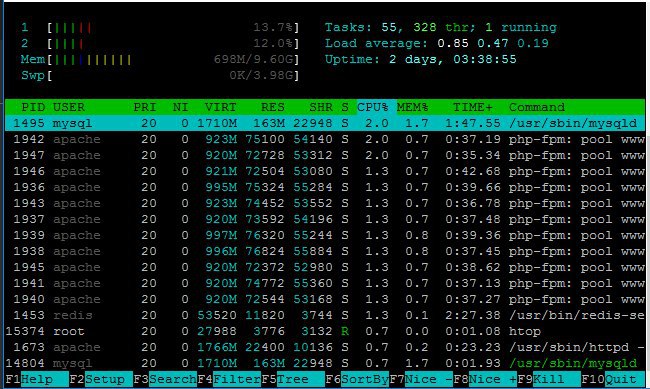Click F7 Nice - to lower niceness

(421, 379)
